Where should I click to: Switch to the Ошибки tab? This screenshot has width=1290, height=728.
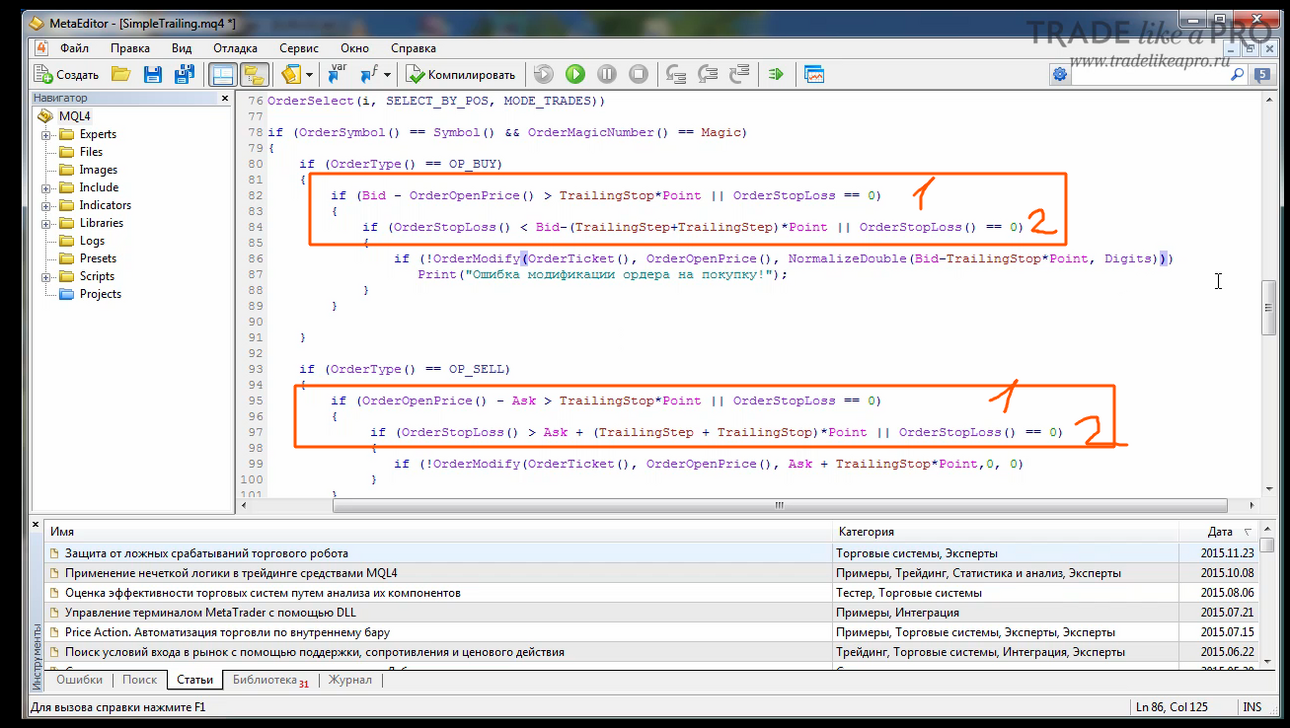coord(79,680)
